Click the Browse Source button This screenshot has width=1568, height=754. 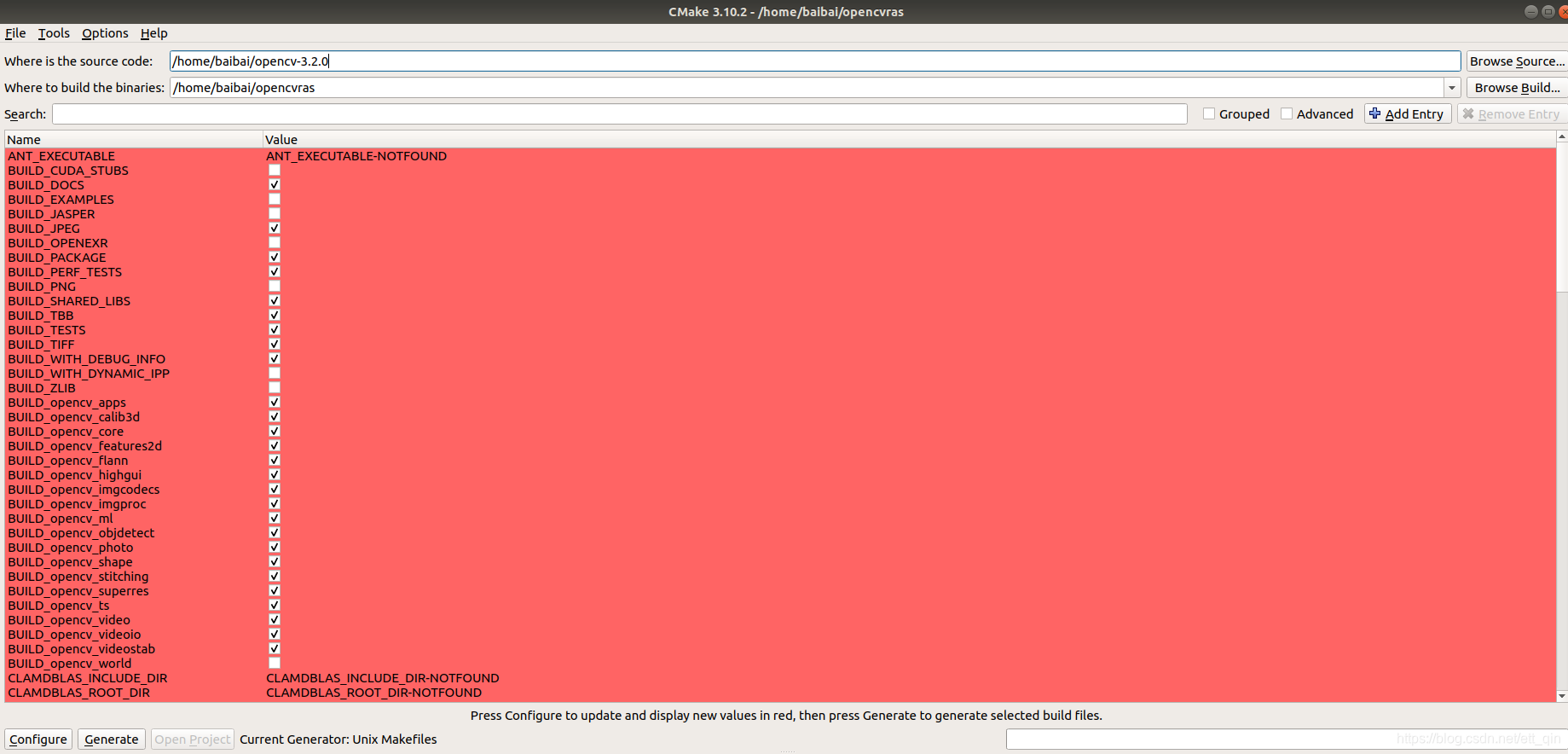(x=1517, y=61)
